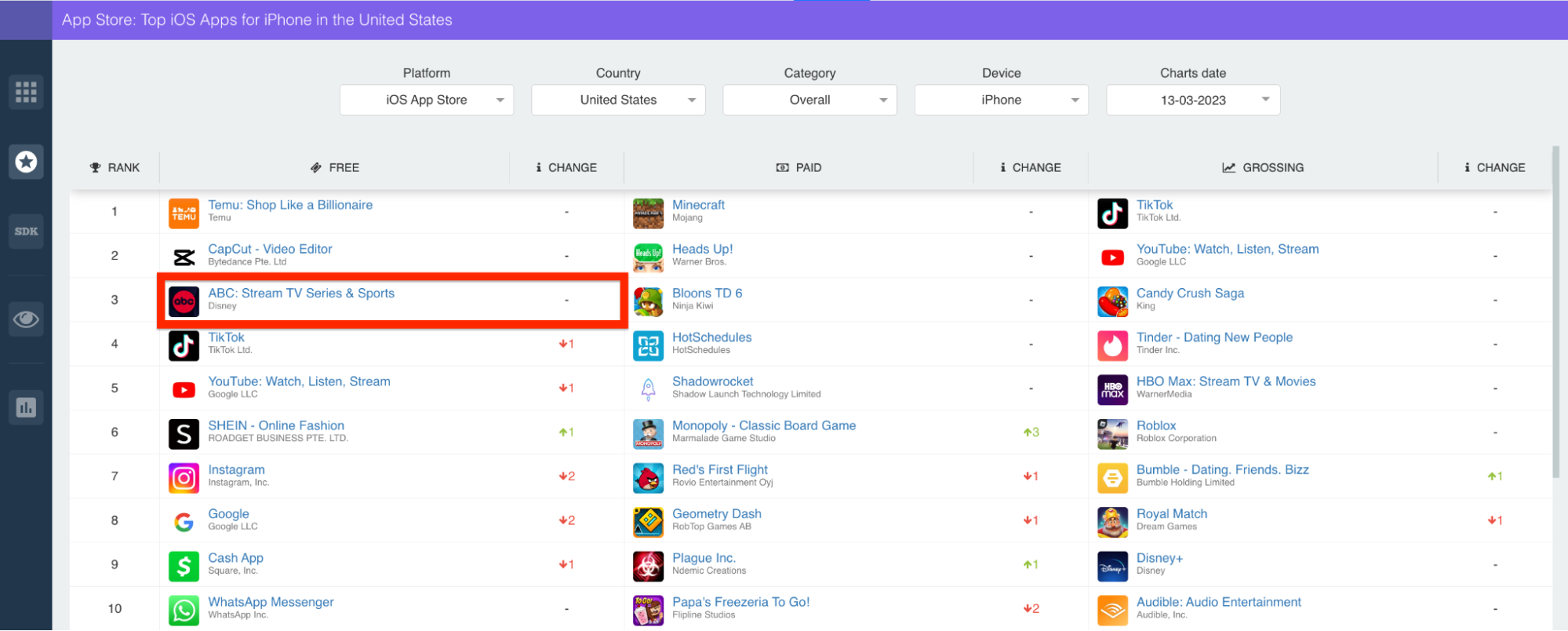Open Monopoly - Classic Board Game link
Image resolution: width=1568 pixels, height=631 pixels.
[764, 425]
